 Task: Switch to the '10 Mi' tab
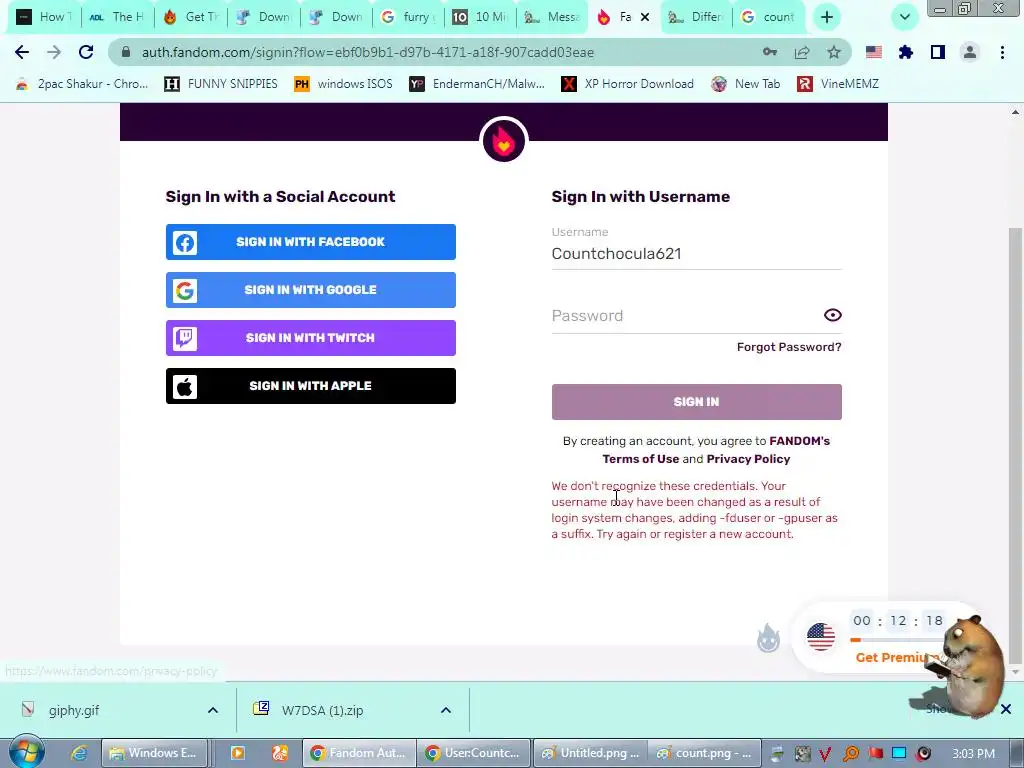pyautogui.click(x=481, y=17)
